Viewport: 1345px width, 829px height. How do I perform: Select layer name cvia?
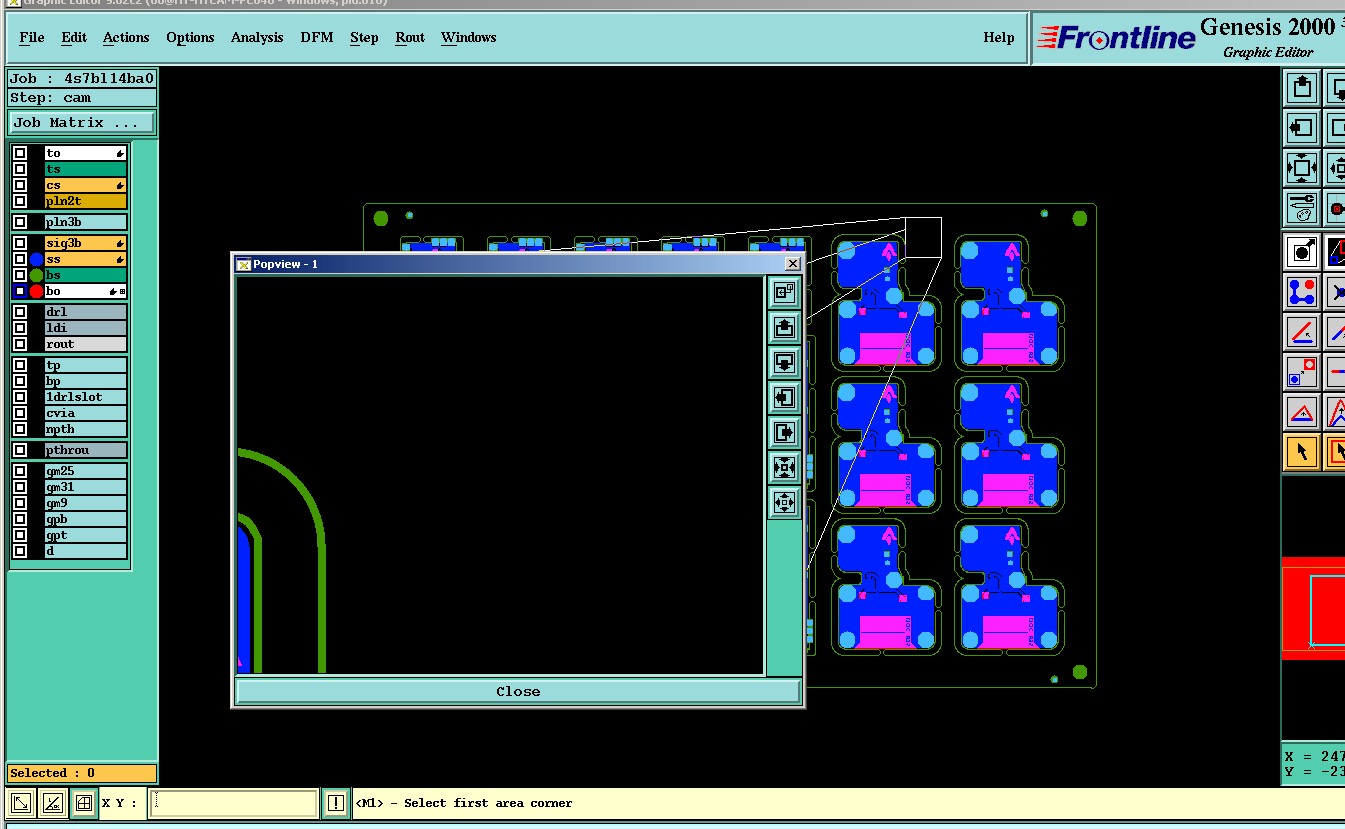click(85, 413)
